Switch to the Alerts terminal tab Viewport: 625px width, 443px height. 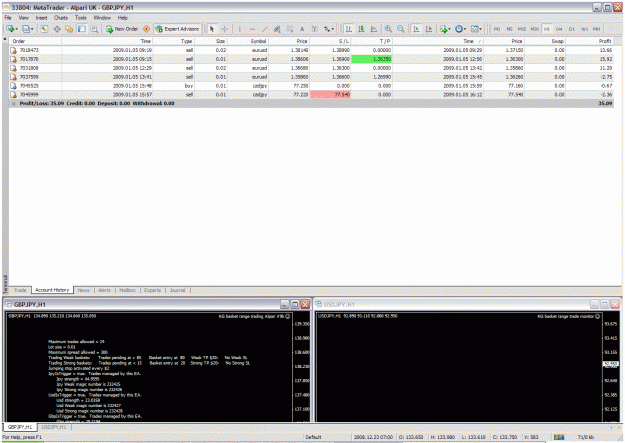104,290
